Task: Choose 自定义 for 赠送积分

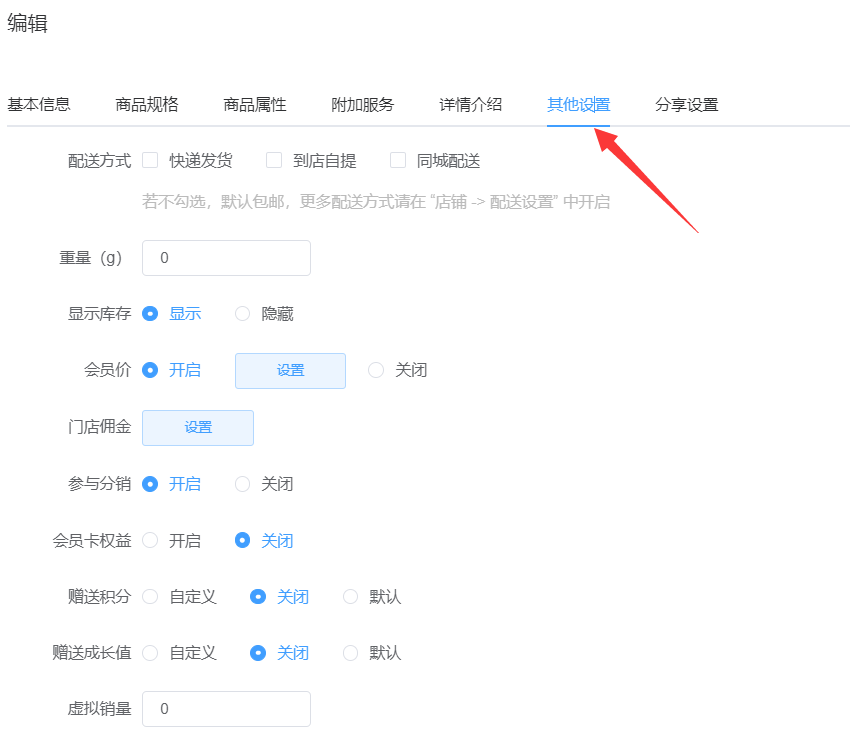Action: click(151, 597)
